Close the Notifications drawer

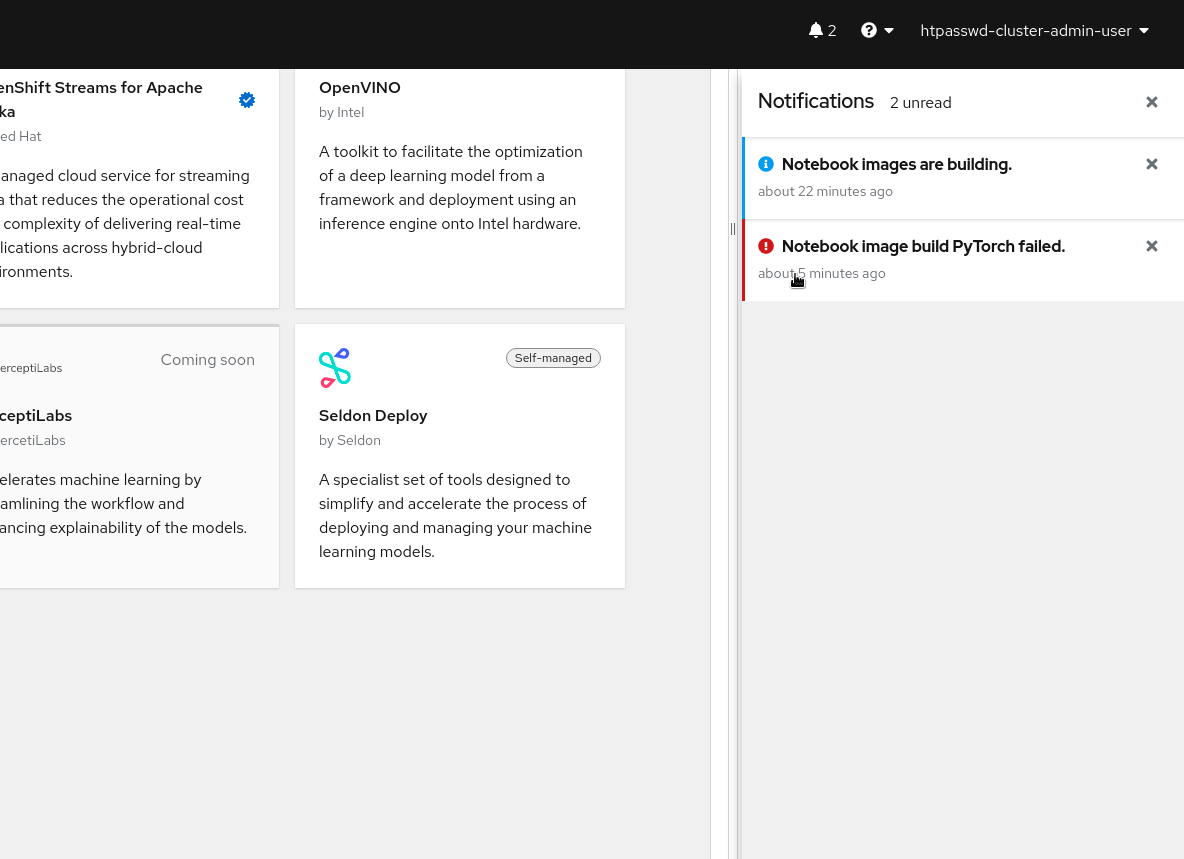(x=1151, y=102)
